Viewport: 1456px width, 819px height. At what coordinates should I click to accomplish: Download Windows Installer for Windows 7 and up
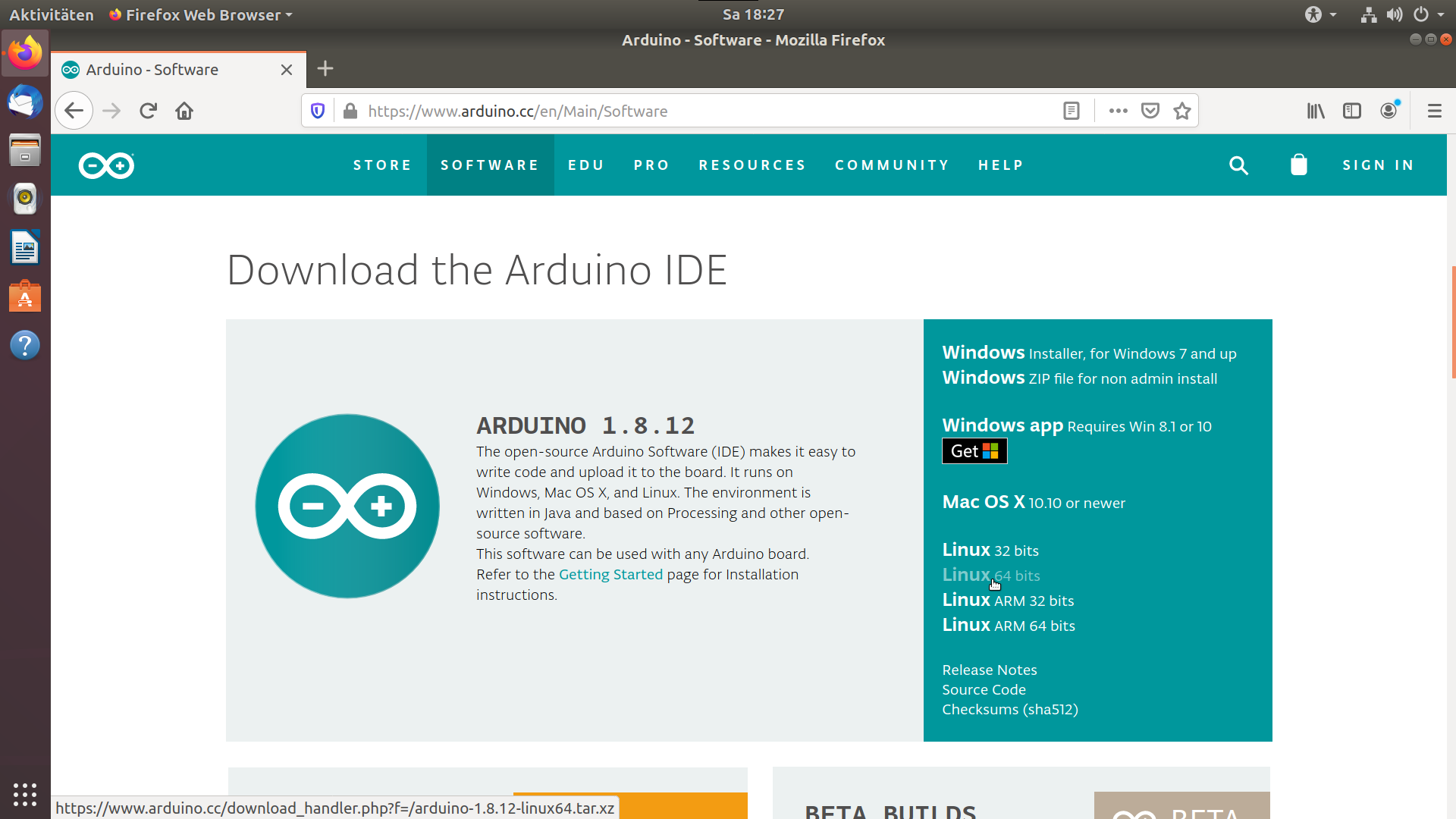[1089, 353]
